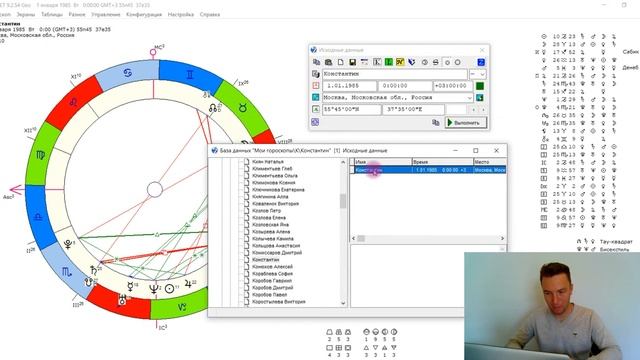Click the camera snapshot icon in Исходные данные toolbar
The image size is (640, 360).
(x=328, y=62)
